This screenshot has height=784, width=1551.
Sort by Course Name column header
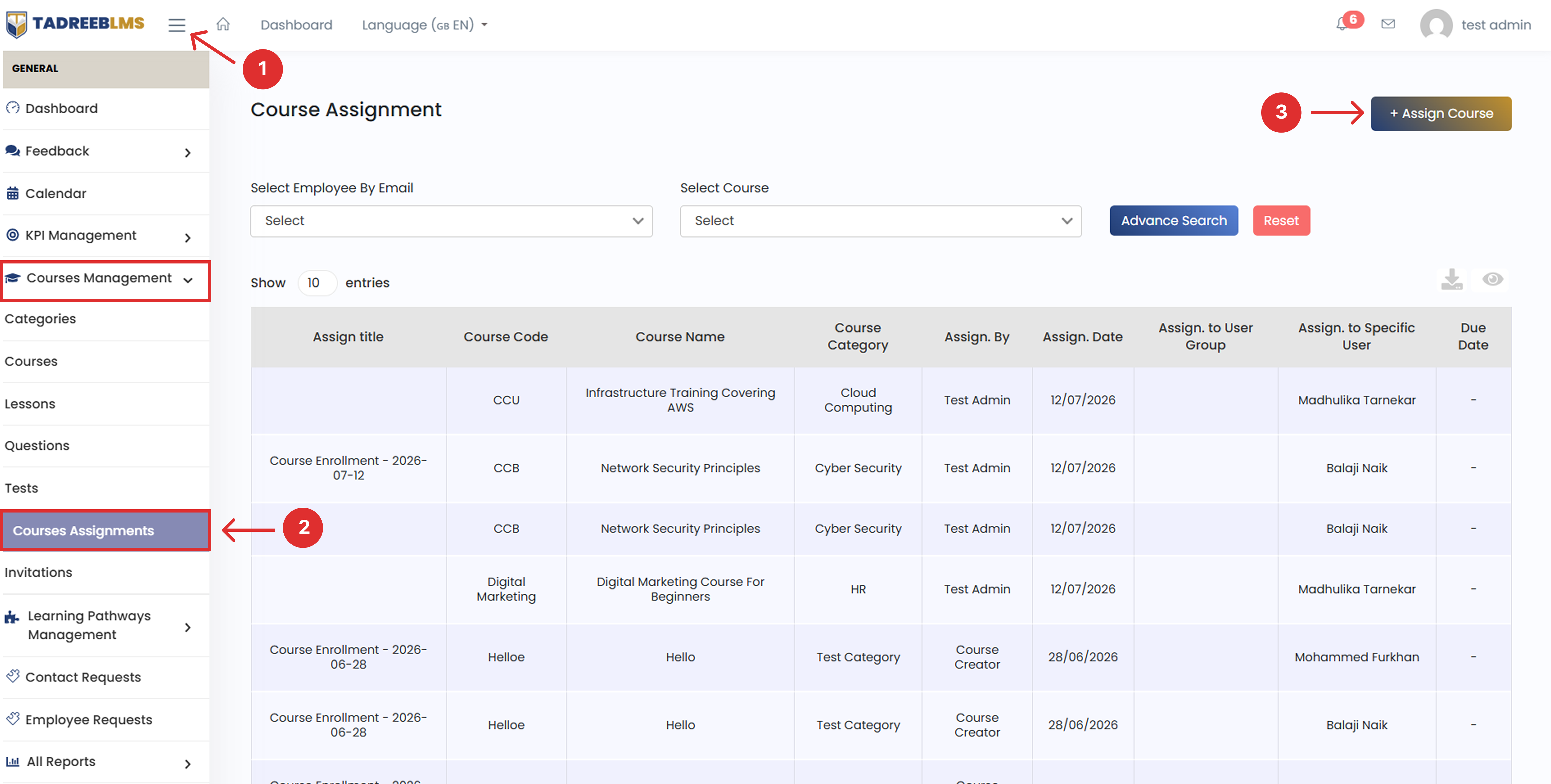[680, 337]
